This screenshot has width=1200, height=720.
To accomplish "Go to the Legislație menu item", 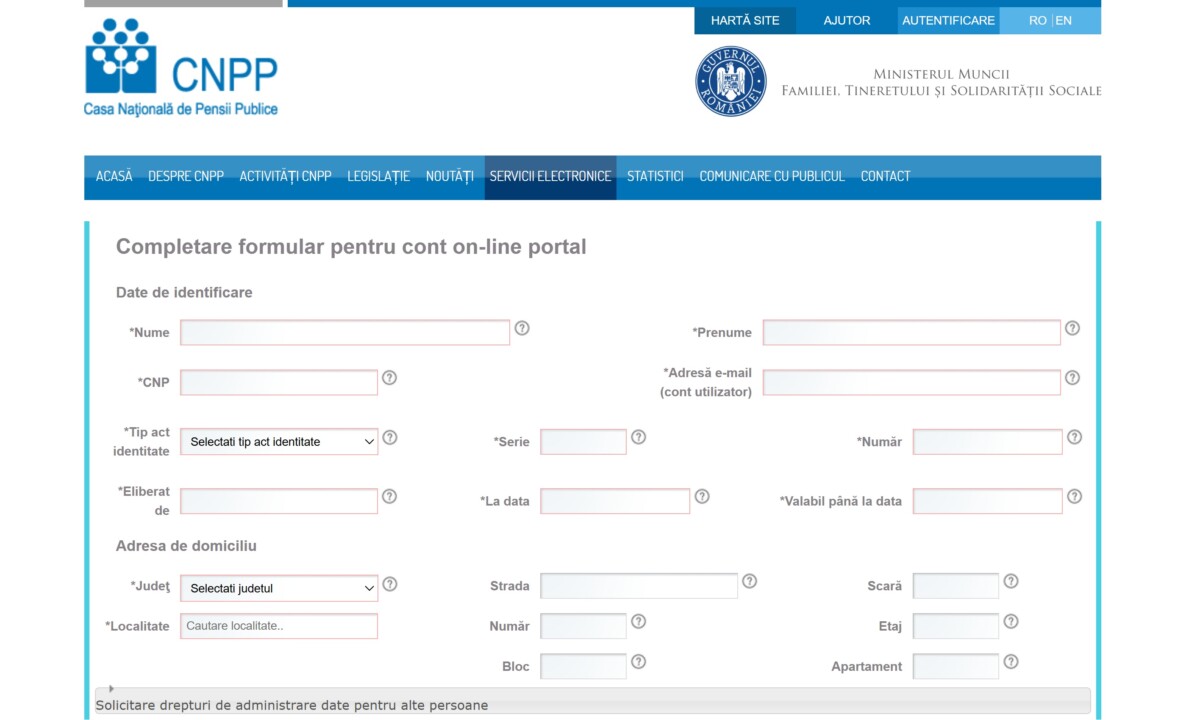I will [378, 176].
